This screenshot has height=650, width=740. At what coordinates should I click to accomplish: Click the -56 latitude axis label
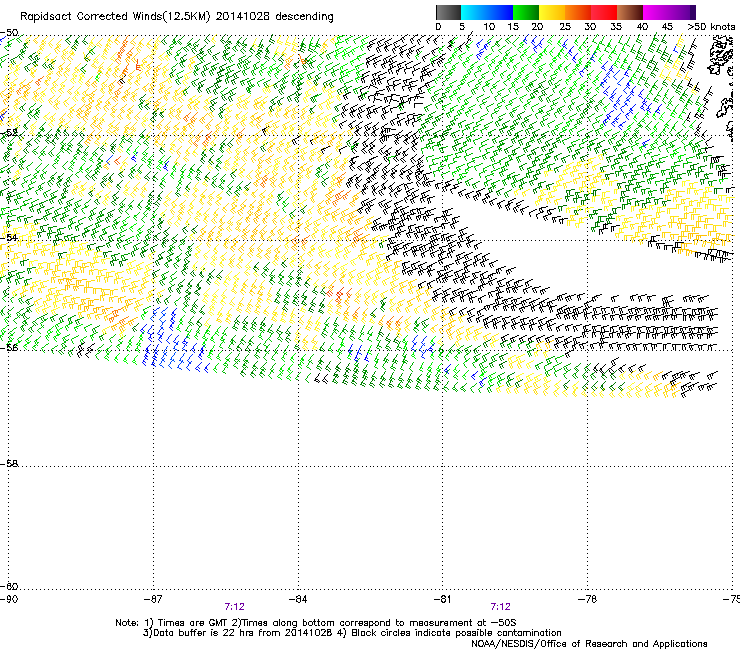tap(9, 347)
